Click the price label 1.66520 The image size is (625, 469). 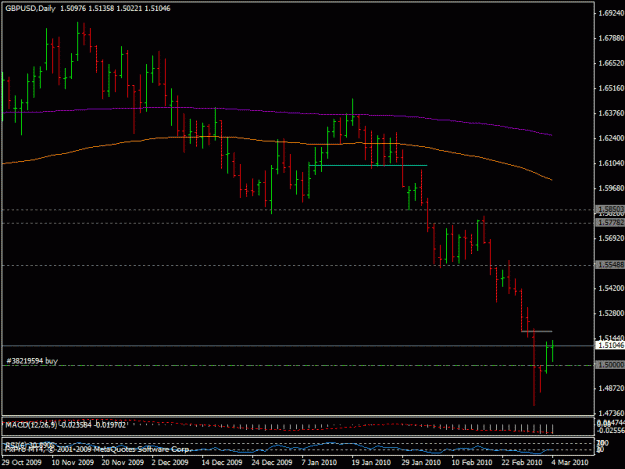611,63
